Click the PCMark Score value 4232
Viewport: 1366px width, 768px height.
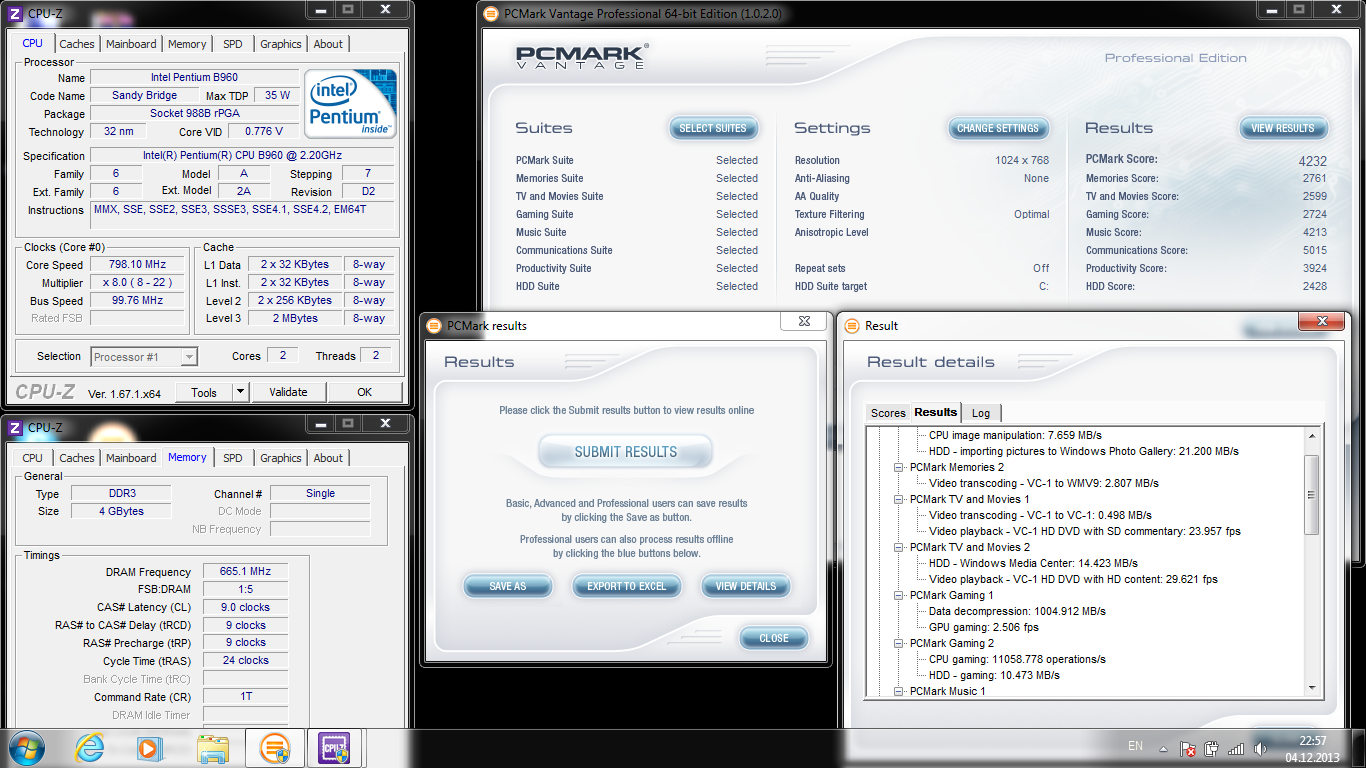click(x=1312, y=160)
